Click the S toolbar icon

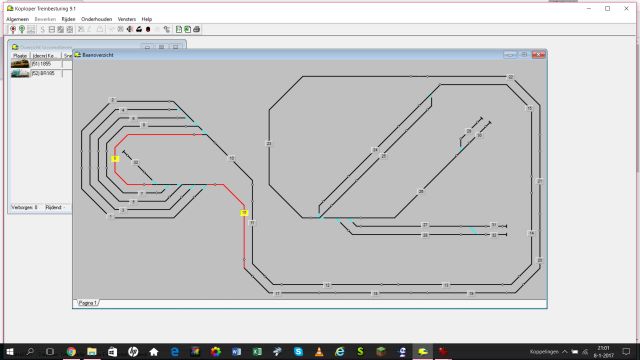(42, 29)
